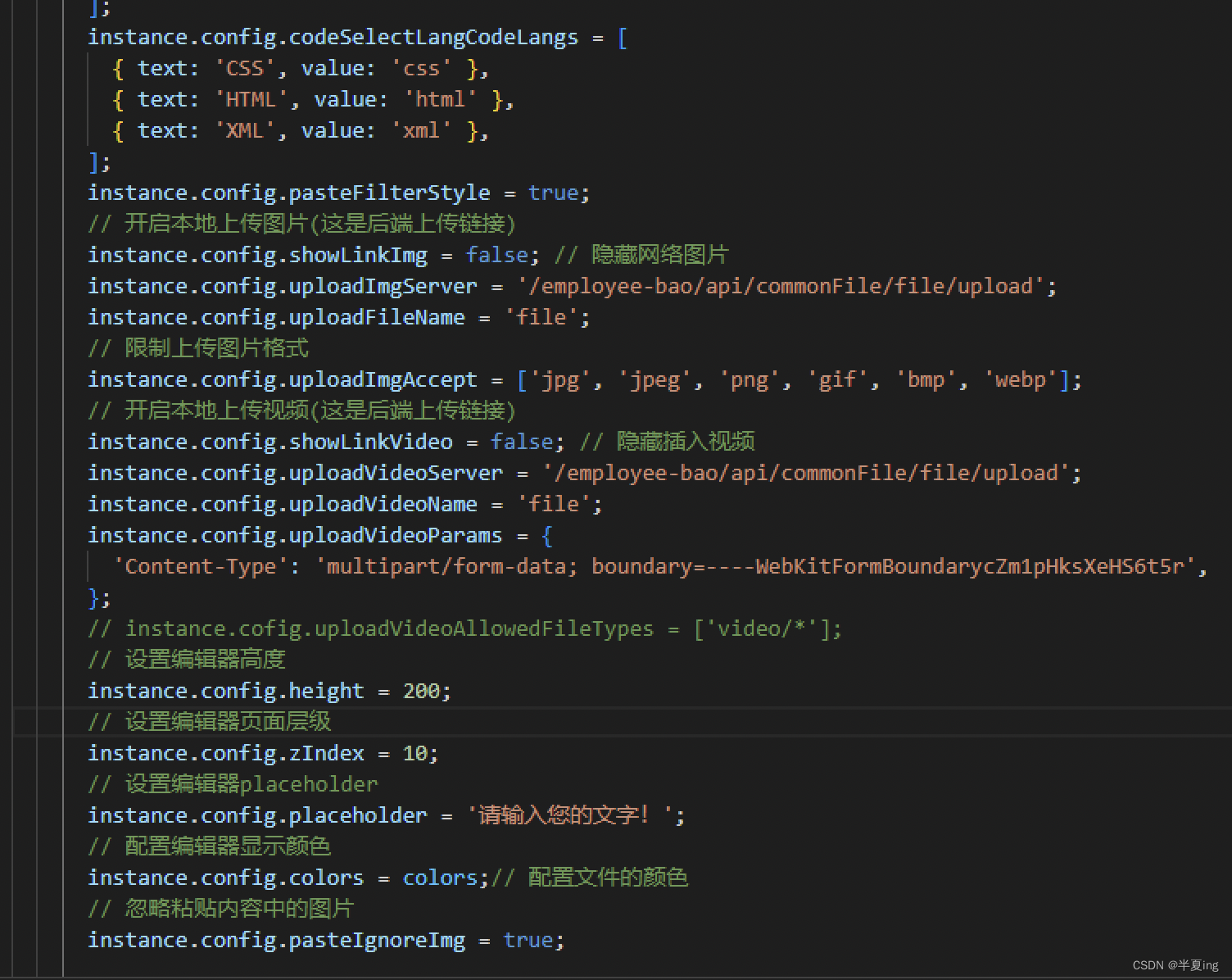Click the uploadImgAccept array line

pyautogui.click(x=585, y=380)
